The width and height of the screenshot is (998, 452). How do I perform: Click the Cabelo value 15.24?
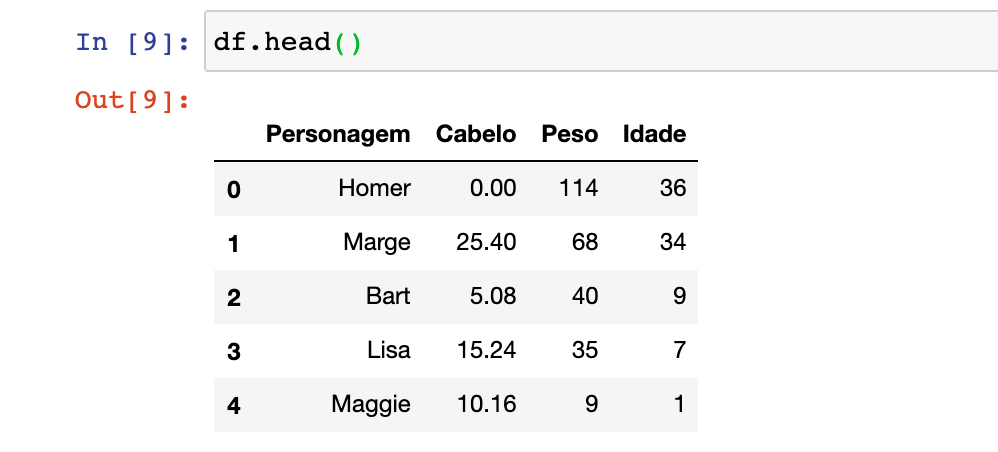click(485, 350)
